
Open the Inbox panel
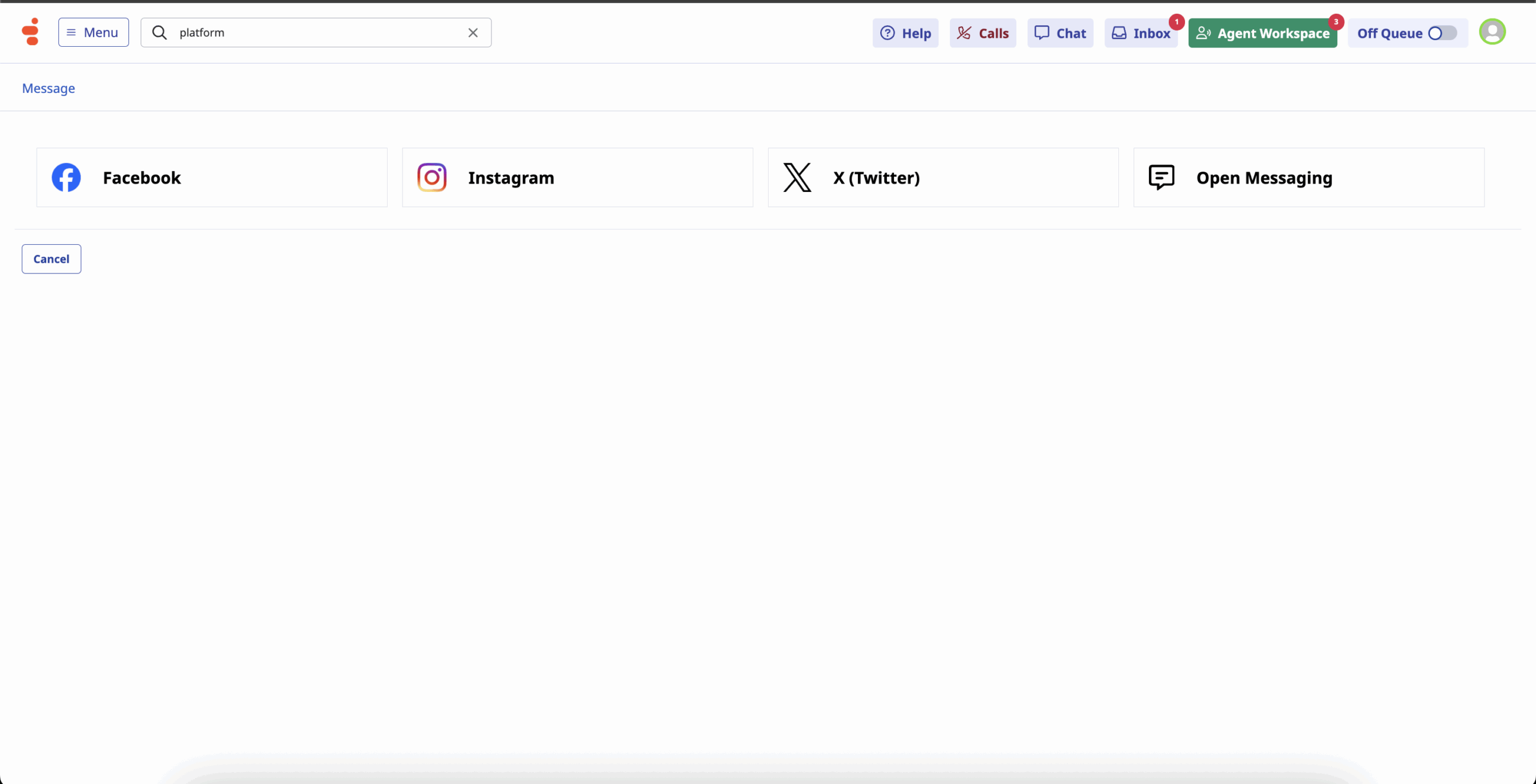coord(1141,33)
